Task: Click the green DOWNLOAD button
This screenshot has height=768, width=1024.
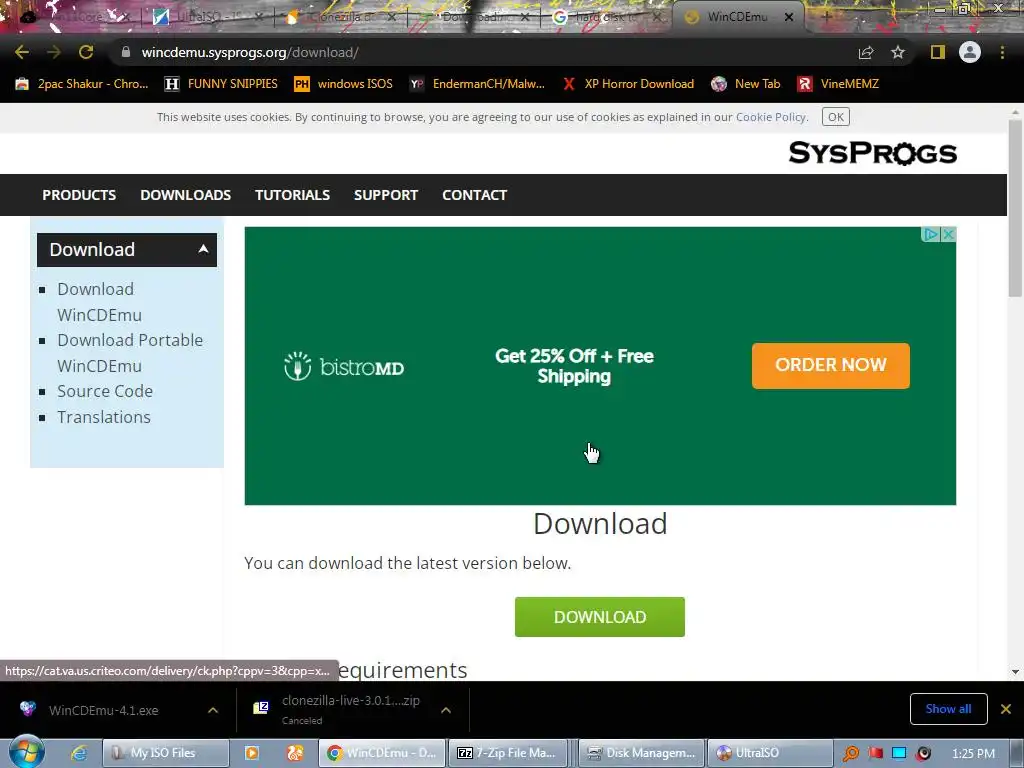Action: 600,616
